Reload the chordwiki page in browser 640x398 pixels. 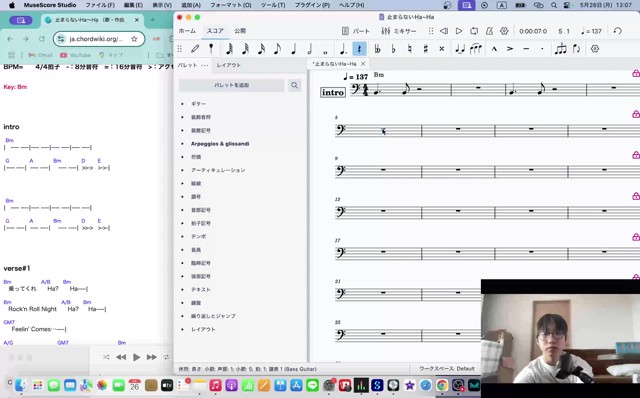tap(42, 39)
